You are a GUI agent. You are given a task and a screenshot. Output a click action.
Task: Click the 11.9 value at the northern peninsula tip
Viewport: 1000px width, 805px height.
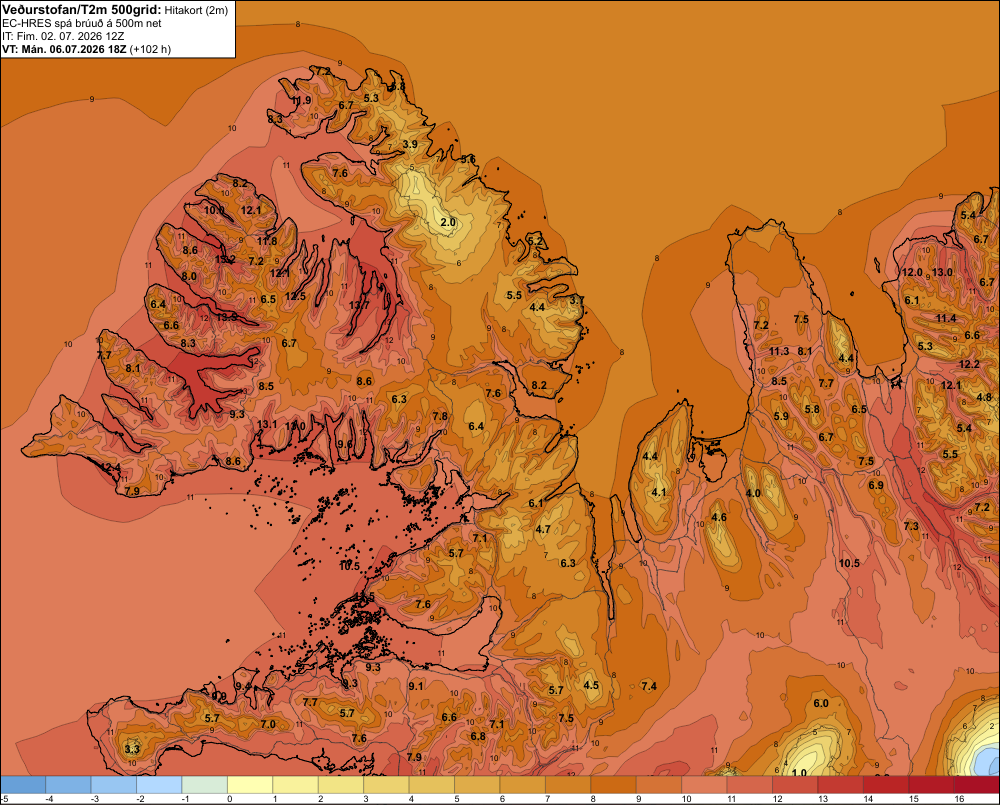coord(301,100)
